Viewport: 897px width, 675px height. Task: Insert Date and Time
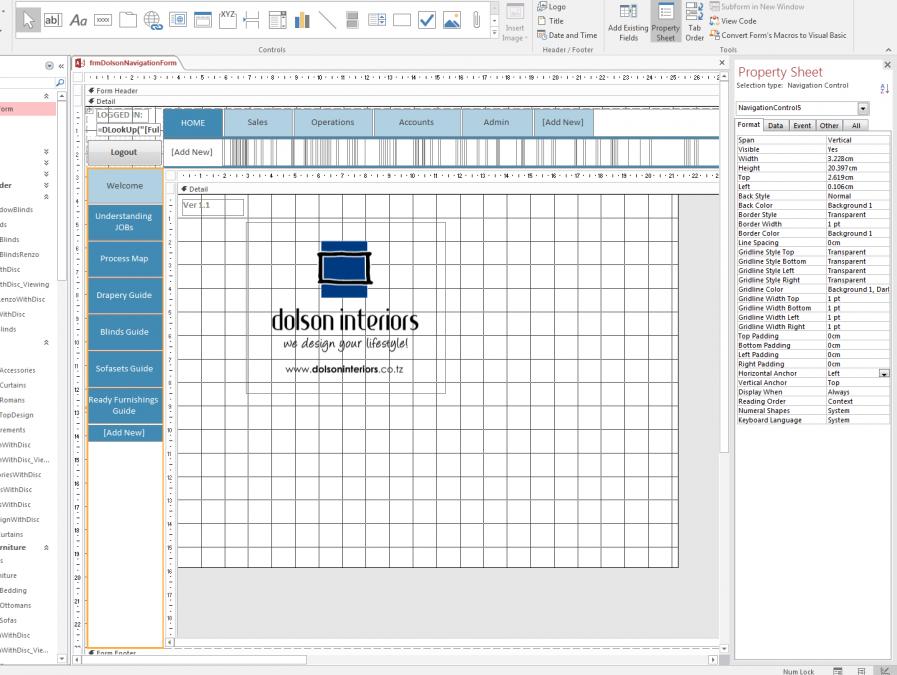pos(567,35)
